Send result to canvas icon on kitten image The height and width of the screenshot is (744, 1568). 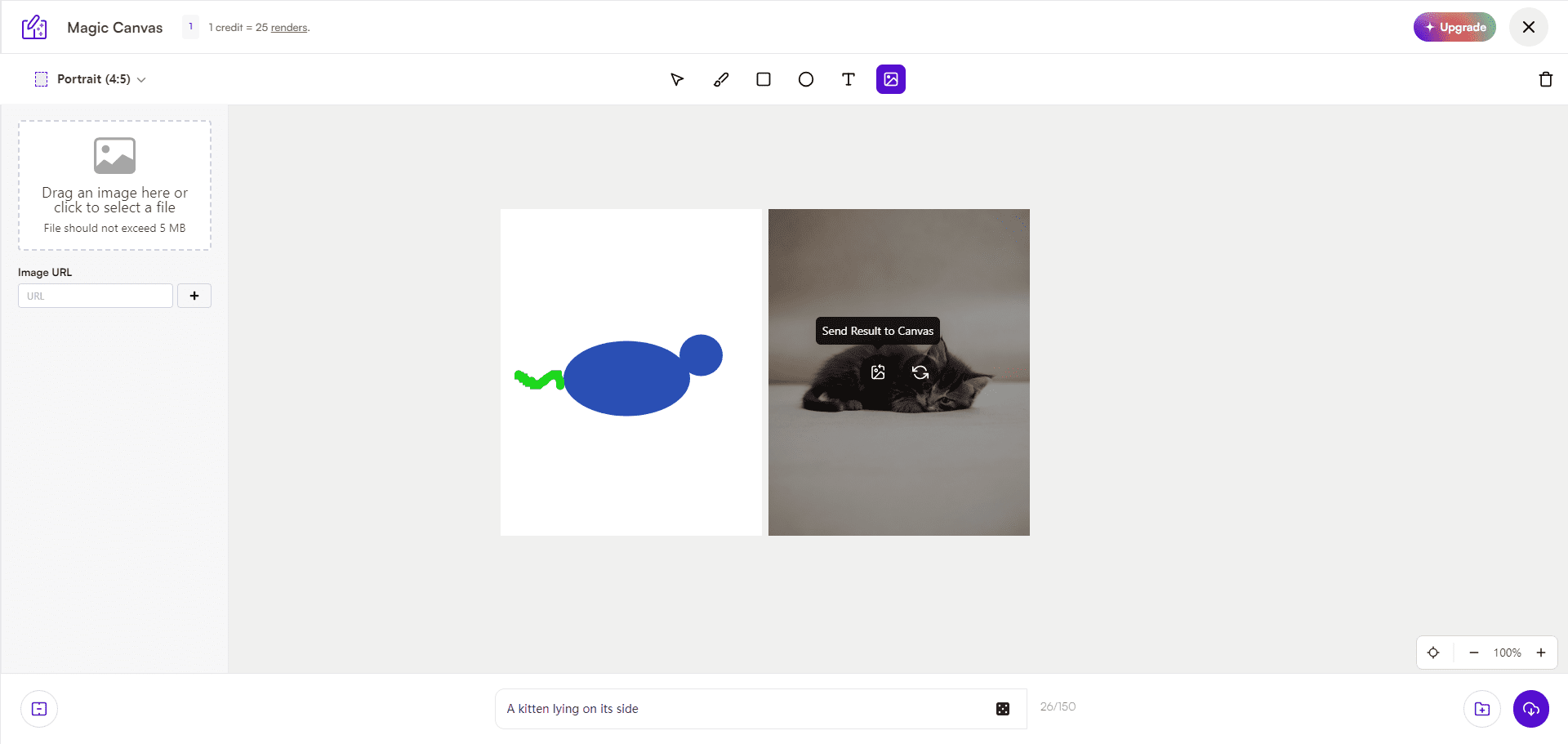pos(878,372)
